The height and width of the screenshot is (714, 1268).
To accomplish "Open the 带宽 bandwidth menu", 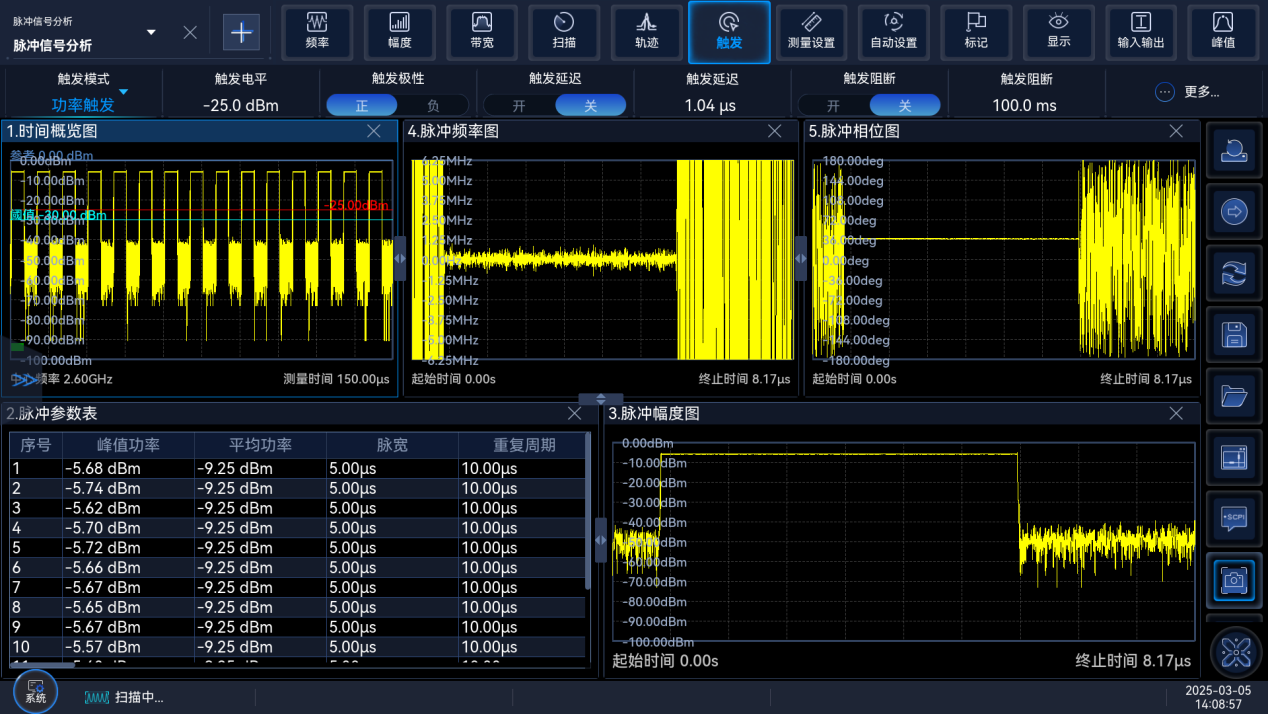I will coord(481,32).
